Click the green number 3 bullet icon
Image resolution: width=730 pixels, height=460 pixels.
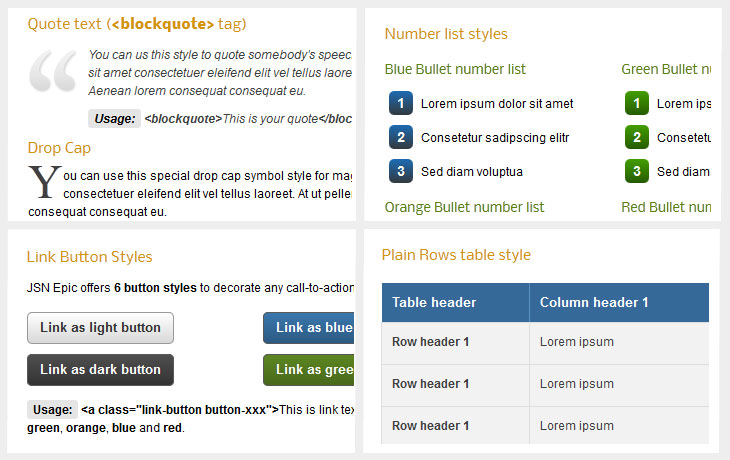(636, 171)
